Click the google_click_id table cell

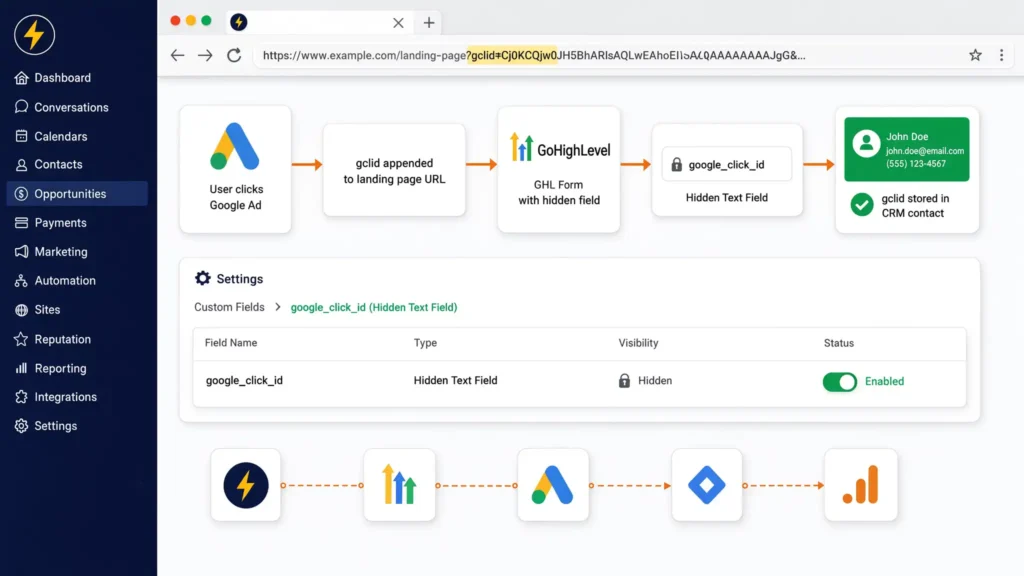(244, 381)
